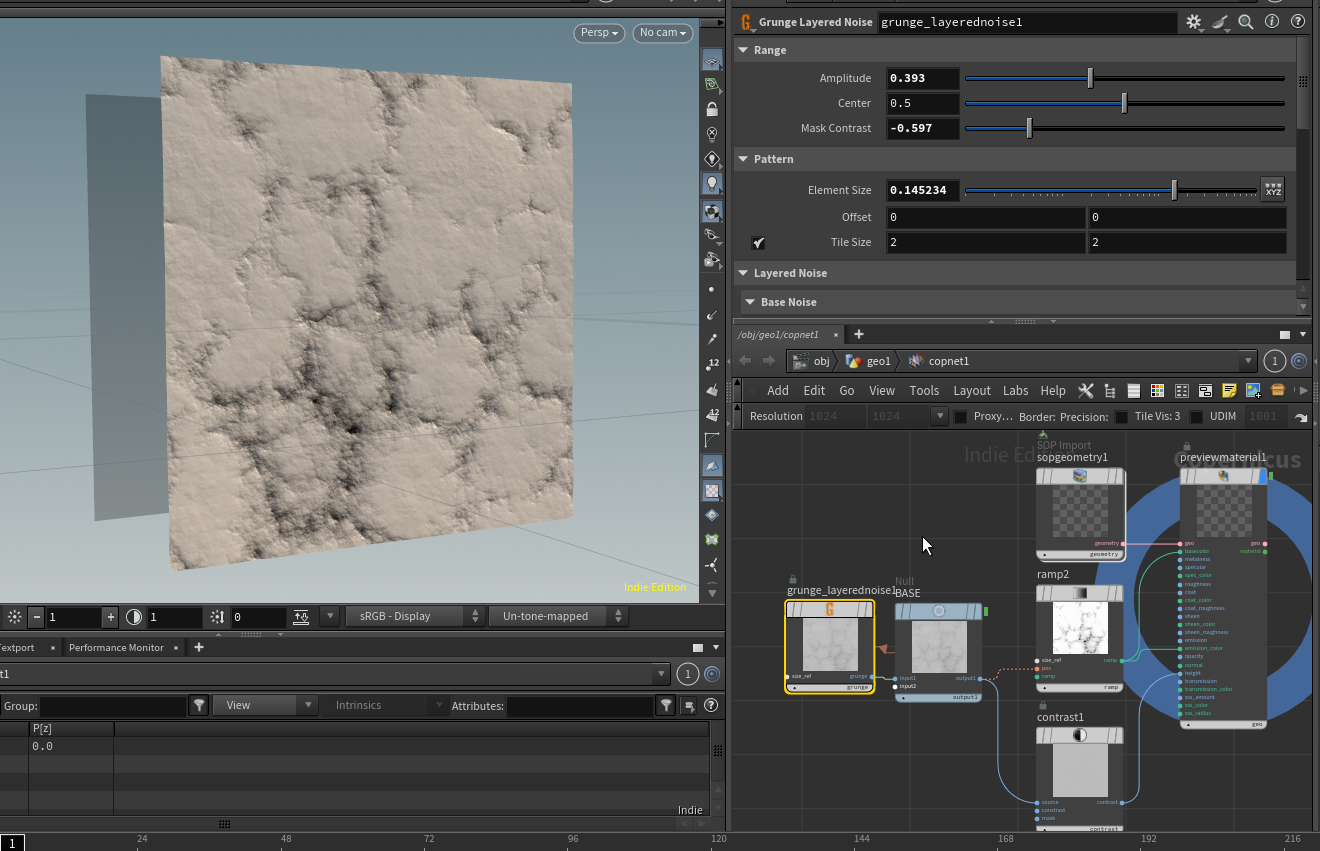Click the background image icon in network toolbar

tap(1253, 390)
